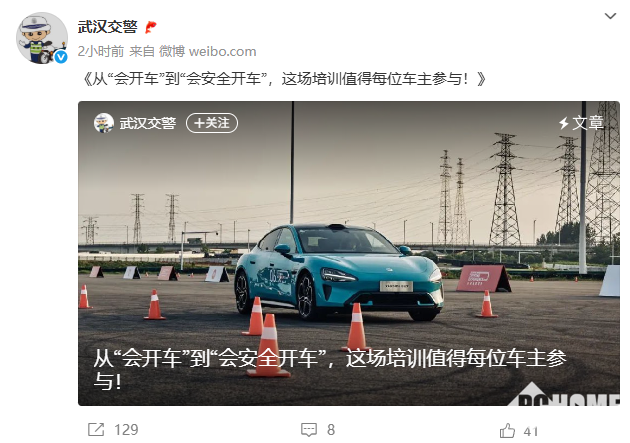The height and width of the screenshot is (443, 630).
Task: Click the 2小时前 timestamp
Action: point(101,51)
